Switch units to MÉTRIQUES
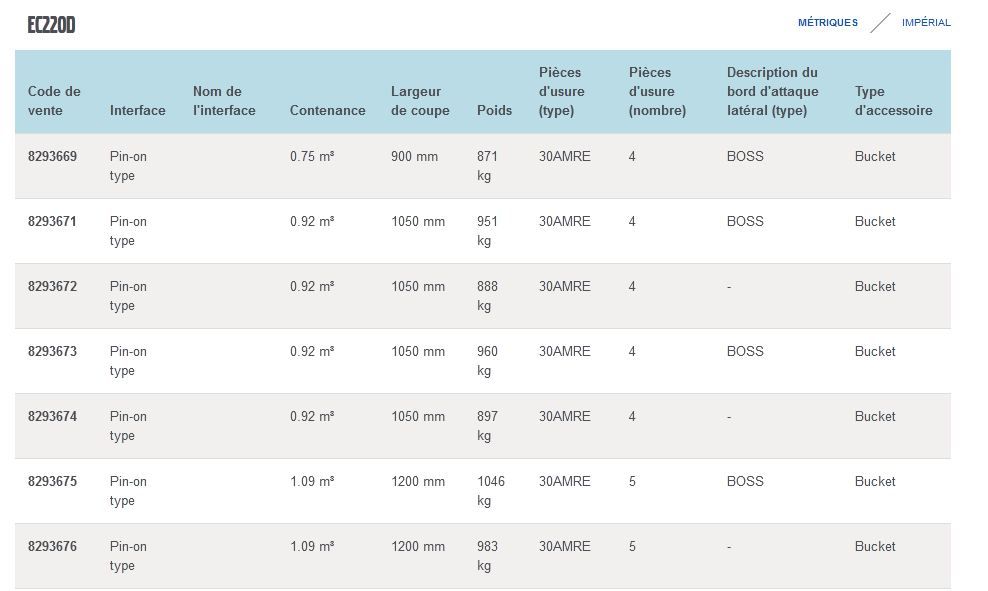988x591 pixels. pos(827,23)
